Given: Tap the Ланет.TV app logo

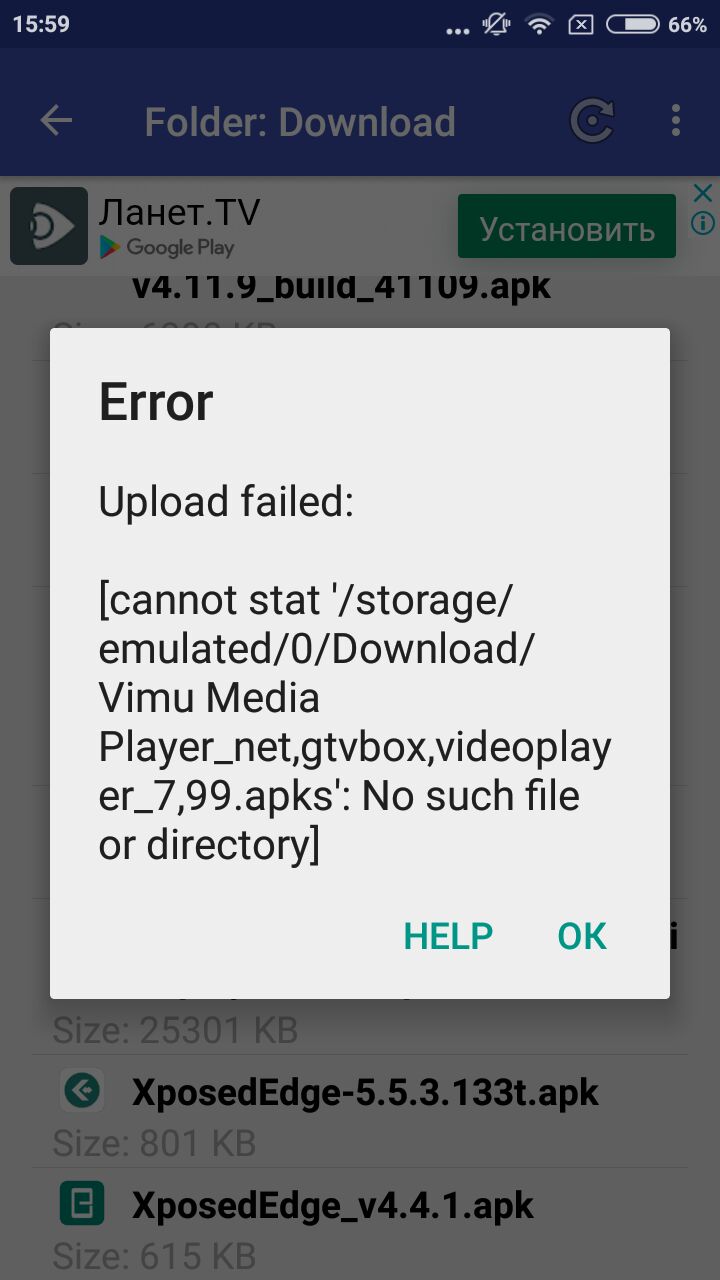Looking at the screenshot, I should click(x=49, y=227).
